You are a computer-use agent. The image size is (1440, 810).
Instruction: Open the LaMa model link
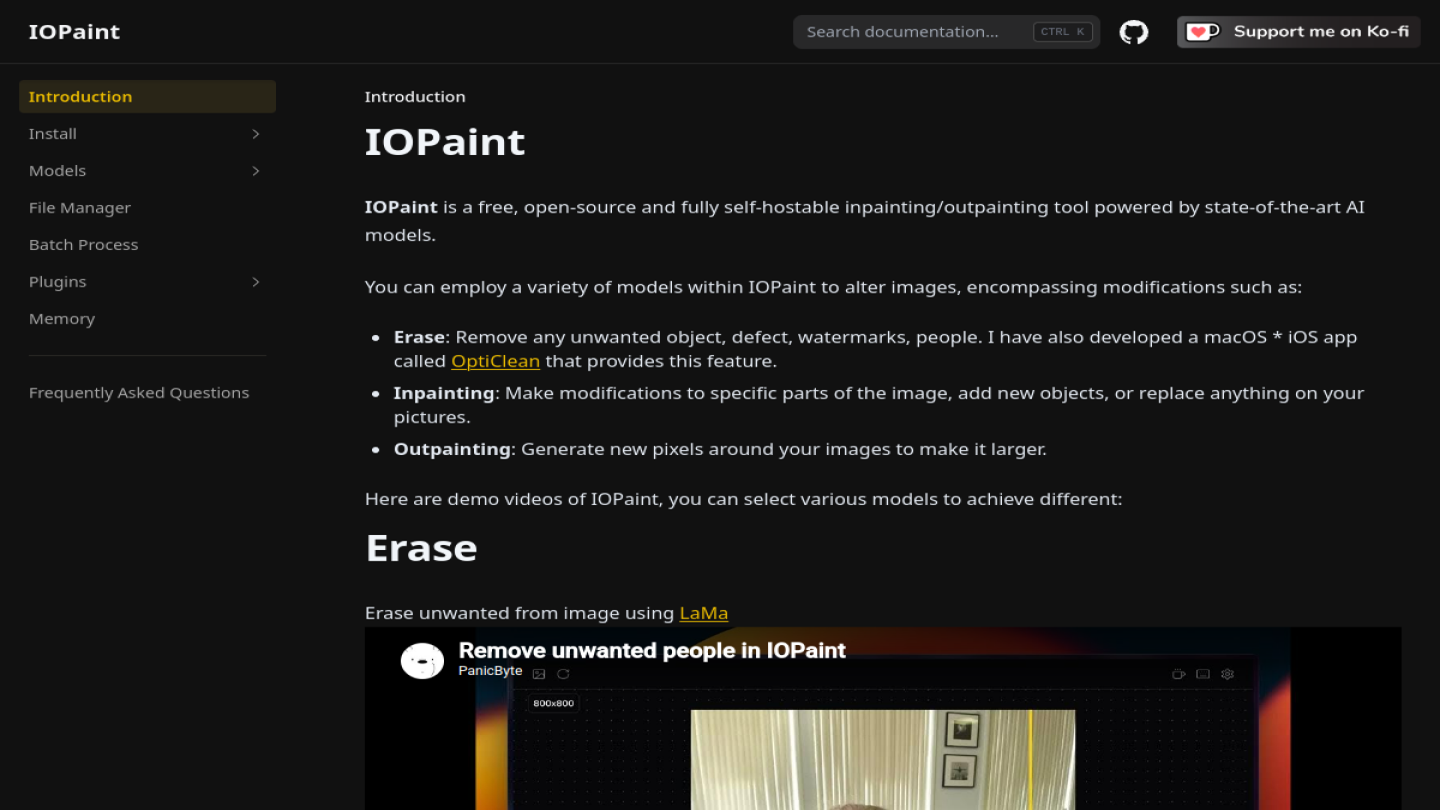[704, 613]
